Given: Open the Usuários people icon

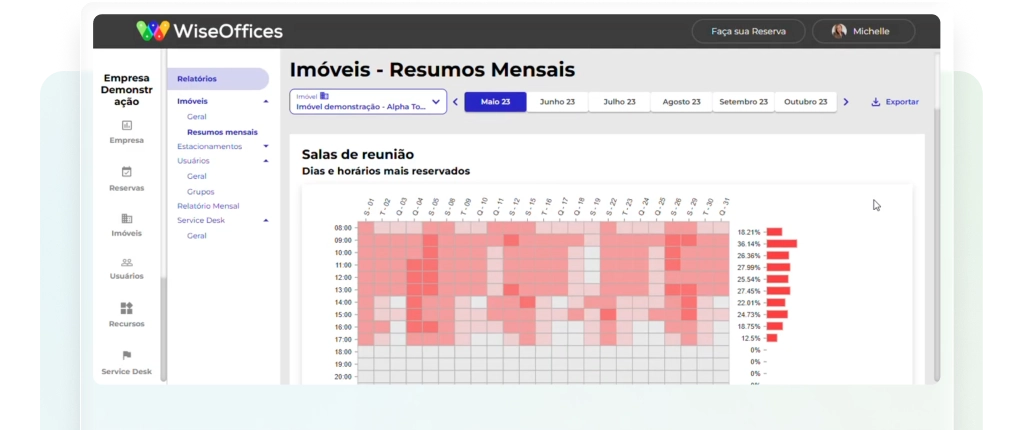Looking at the screenshot, I should point(126,262).
